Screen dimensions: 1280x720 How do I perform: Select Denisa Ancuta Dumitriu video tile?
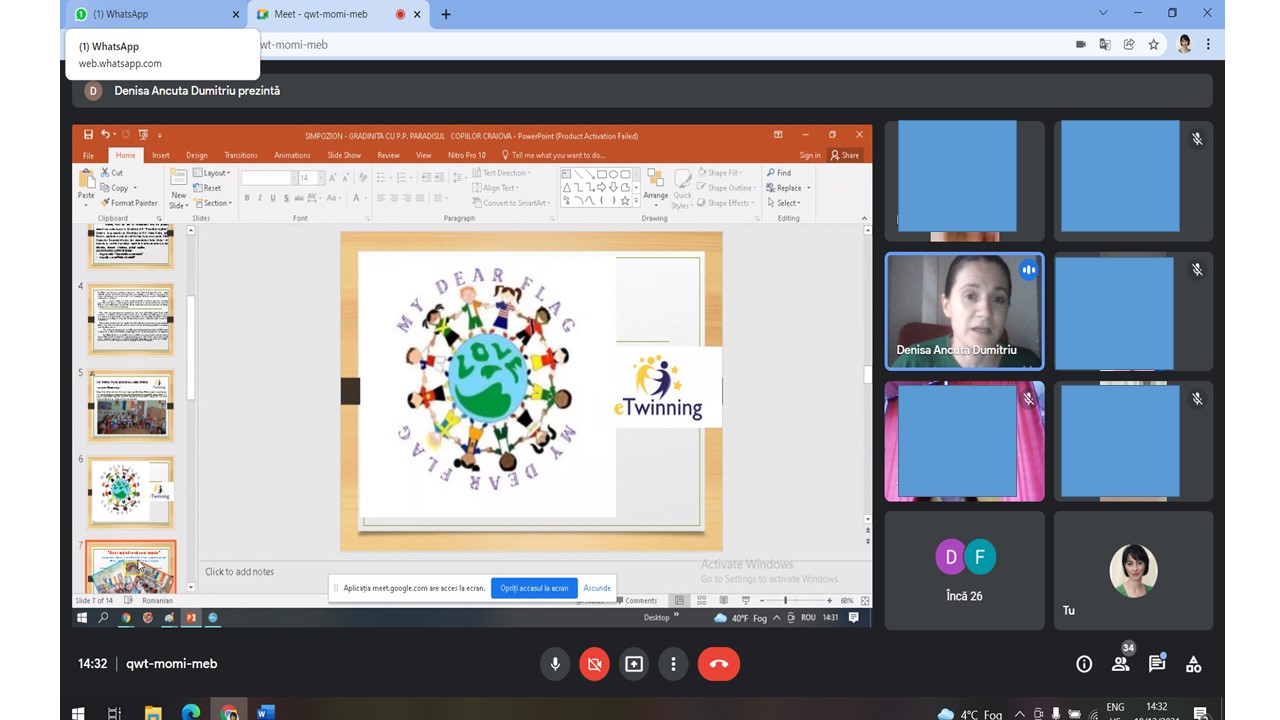pyautogui.click(x=964, y=311)
